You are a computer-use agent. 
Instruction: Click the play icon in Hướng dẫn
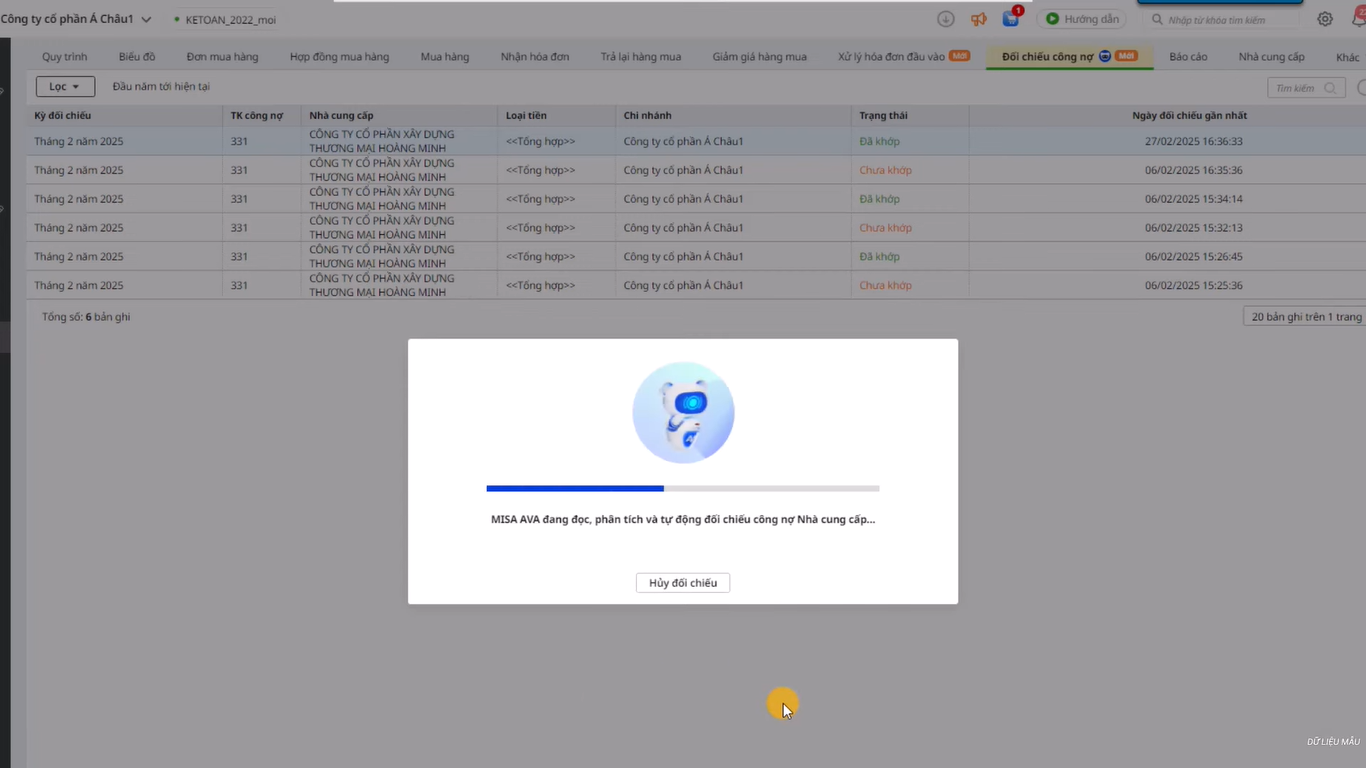[1052, 19]
